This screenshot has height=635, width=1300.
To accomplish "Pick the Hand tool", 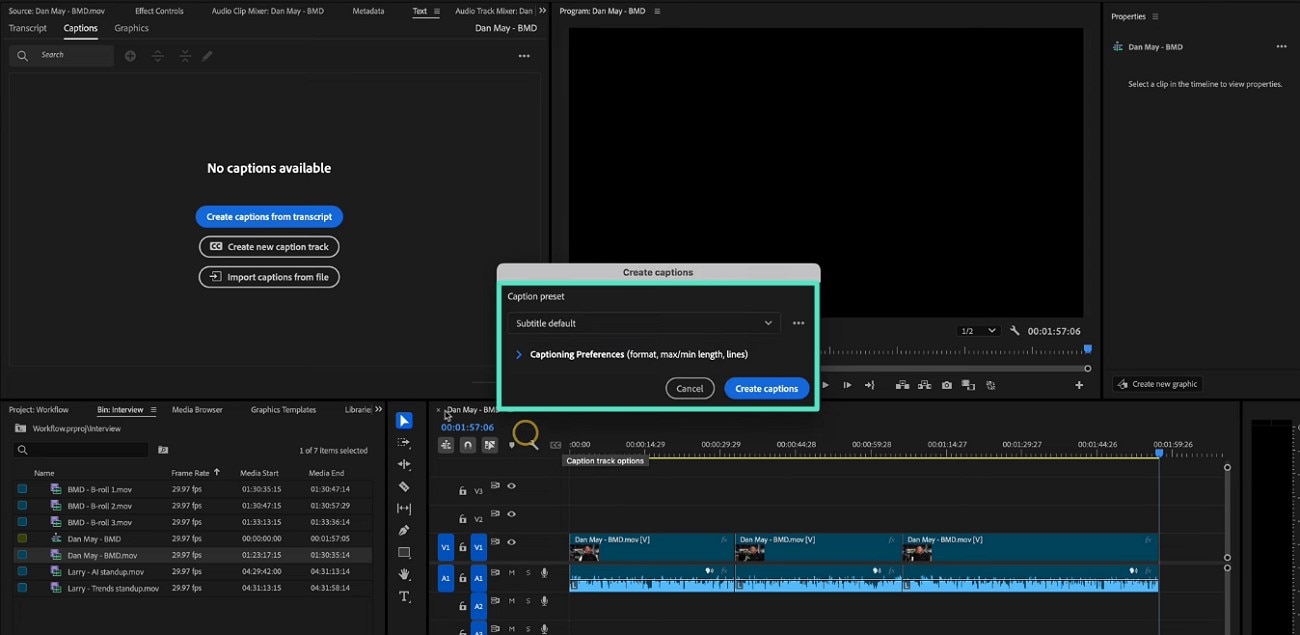I will 404,575.
